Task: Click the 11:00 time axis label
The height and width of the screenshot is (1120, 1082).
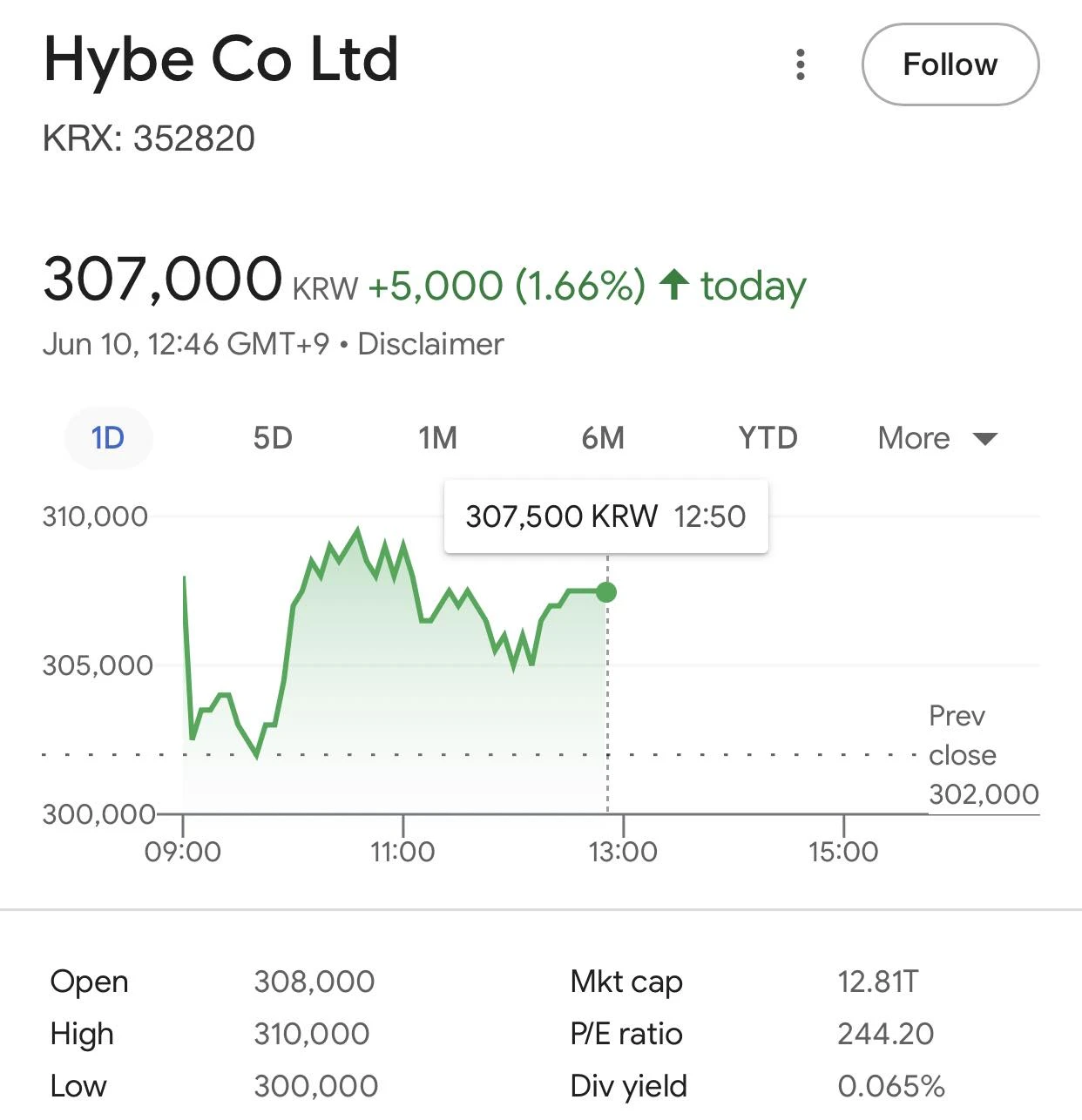Action: click(402, 851)
